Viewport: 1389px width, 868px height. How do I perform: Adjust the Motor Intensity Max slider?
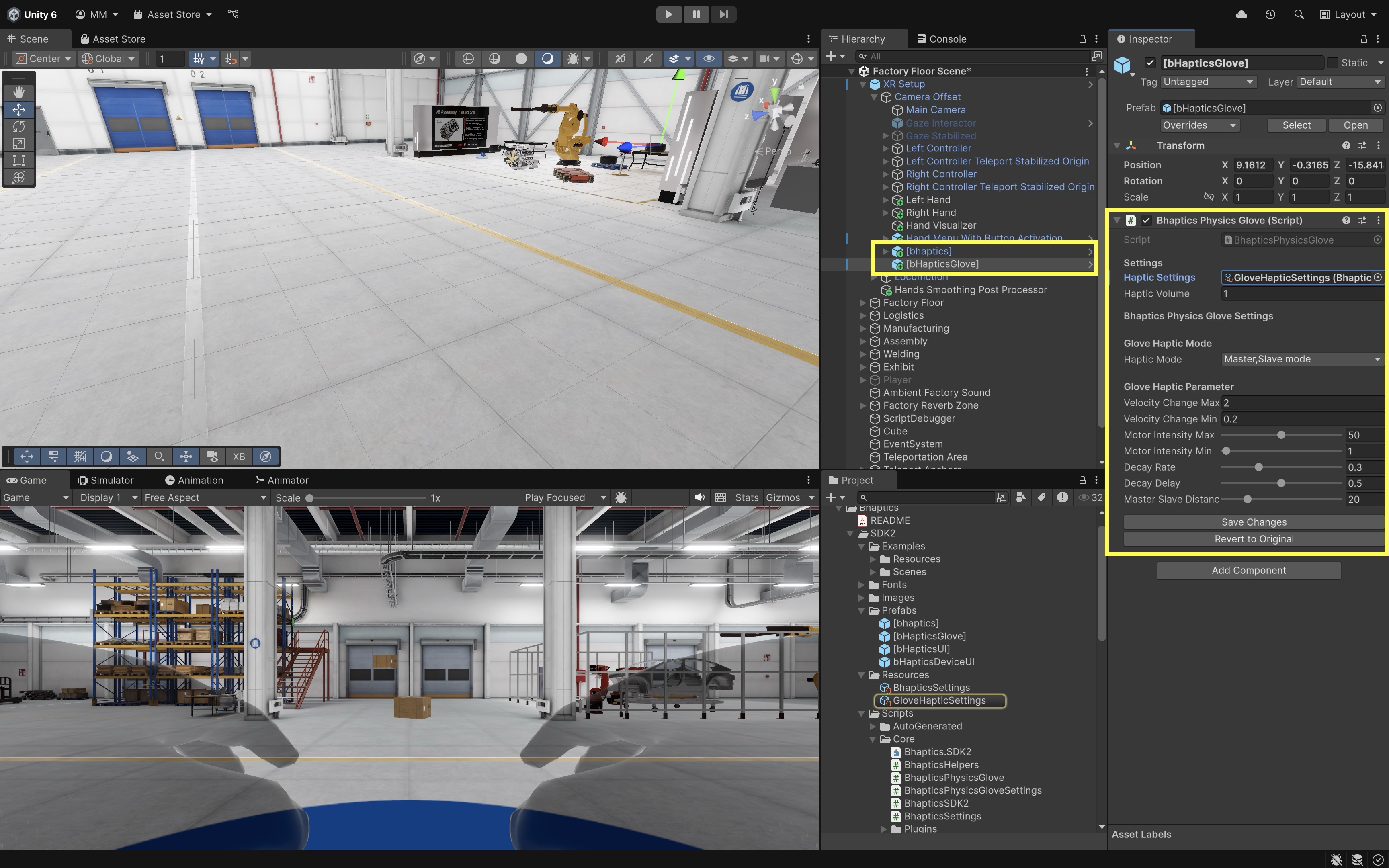(1280, 435)
